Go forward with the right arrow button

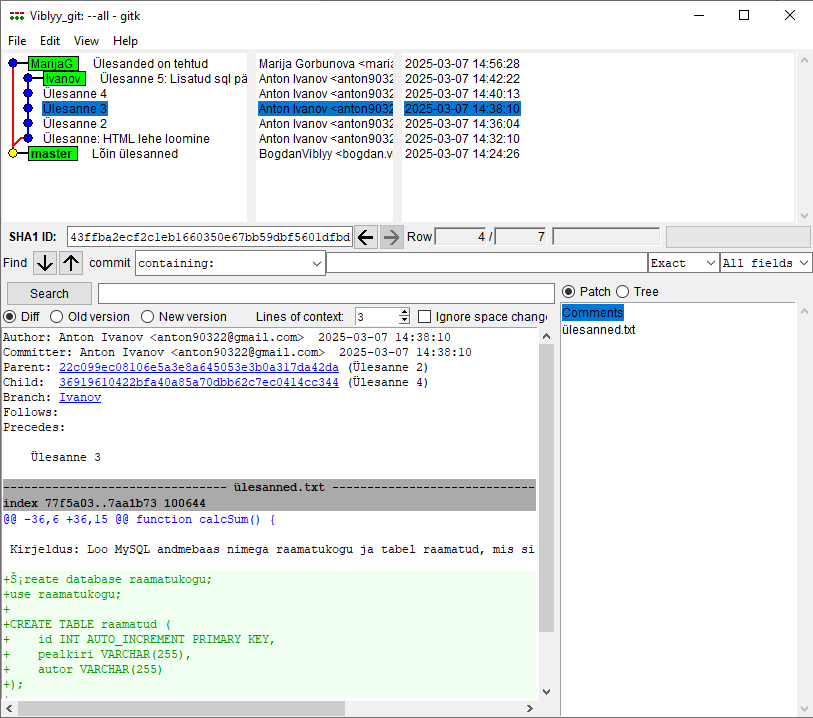click(x=391, y=237)
